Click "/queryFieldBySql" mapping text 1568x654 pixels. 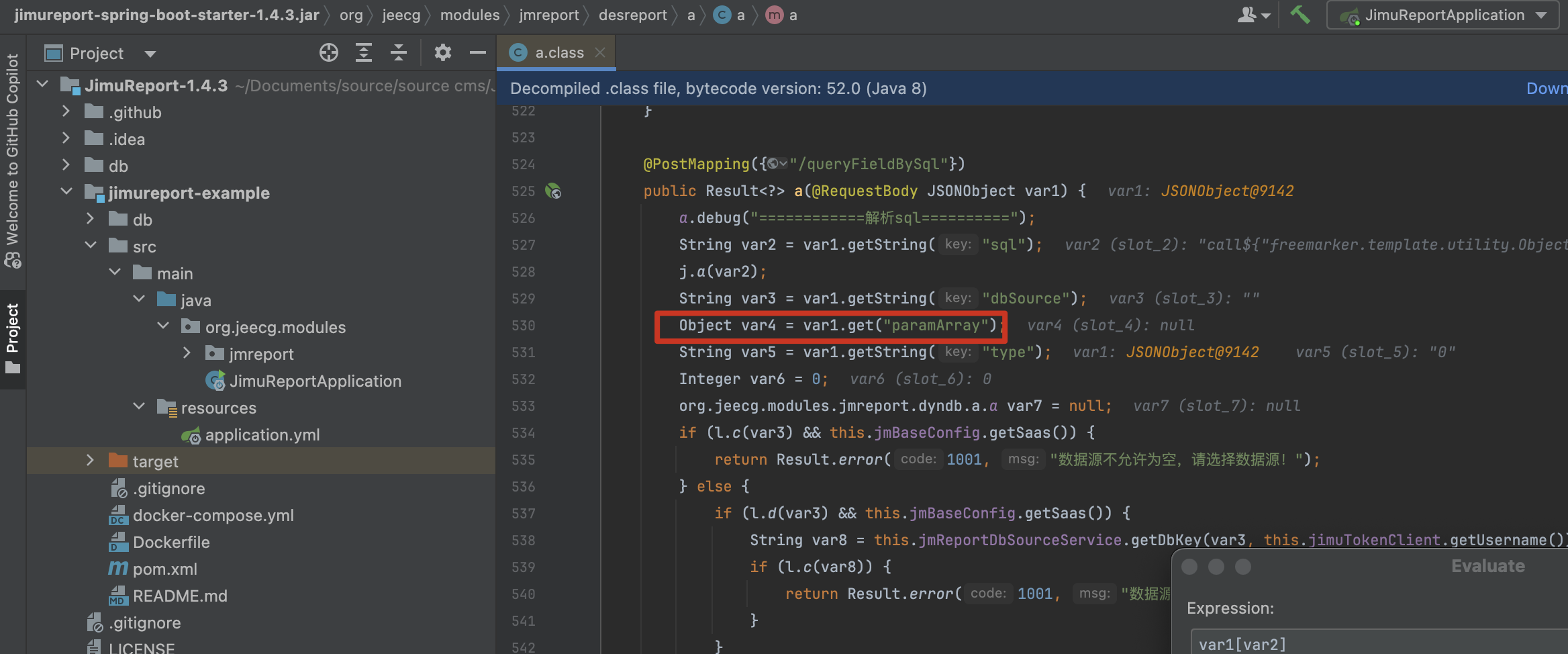(x=868, y=164)
